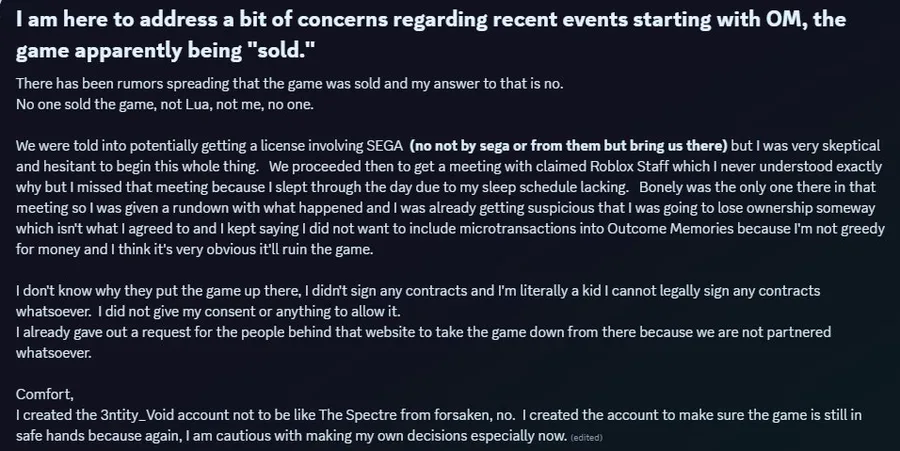The height and width of the screenshot is (451, 900).
Task: Click the line starting "I already gave out"
Action: click(400, 331)
